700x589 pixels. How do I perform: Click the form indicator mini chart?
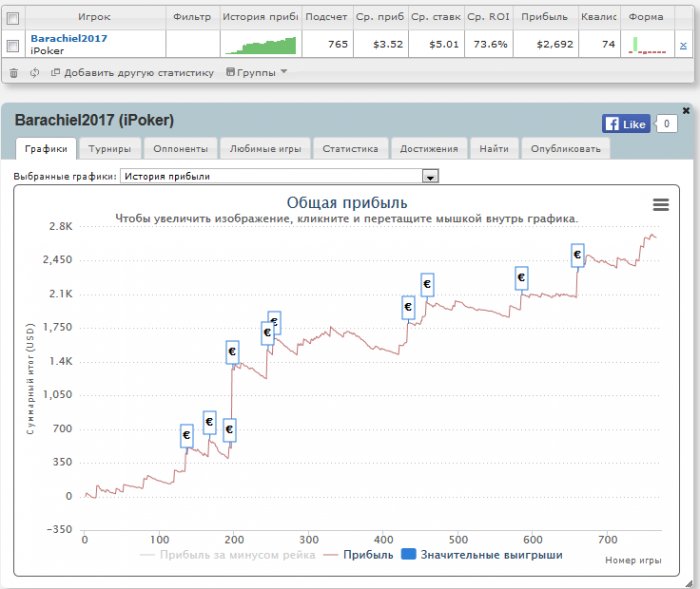point(648,45)
